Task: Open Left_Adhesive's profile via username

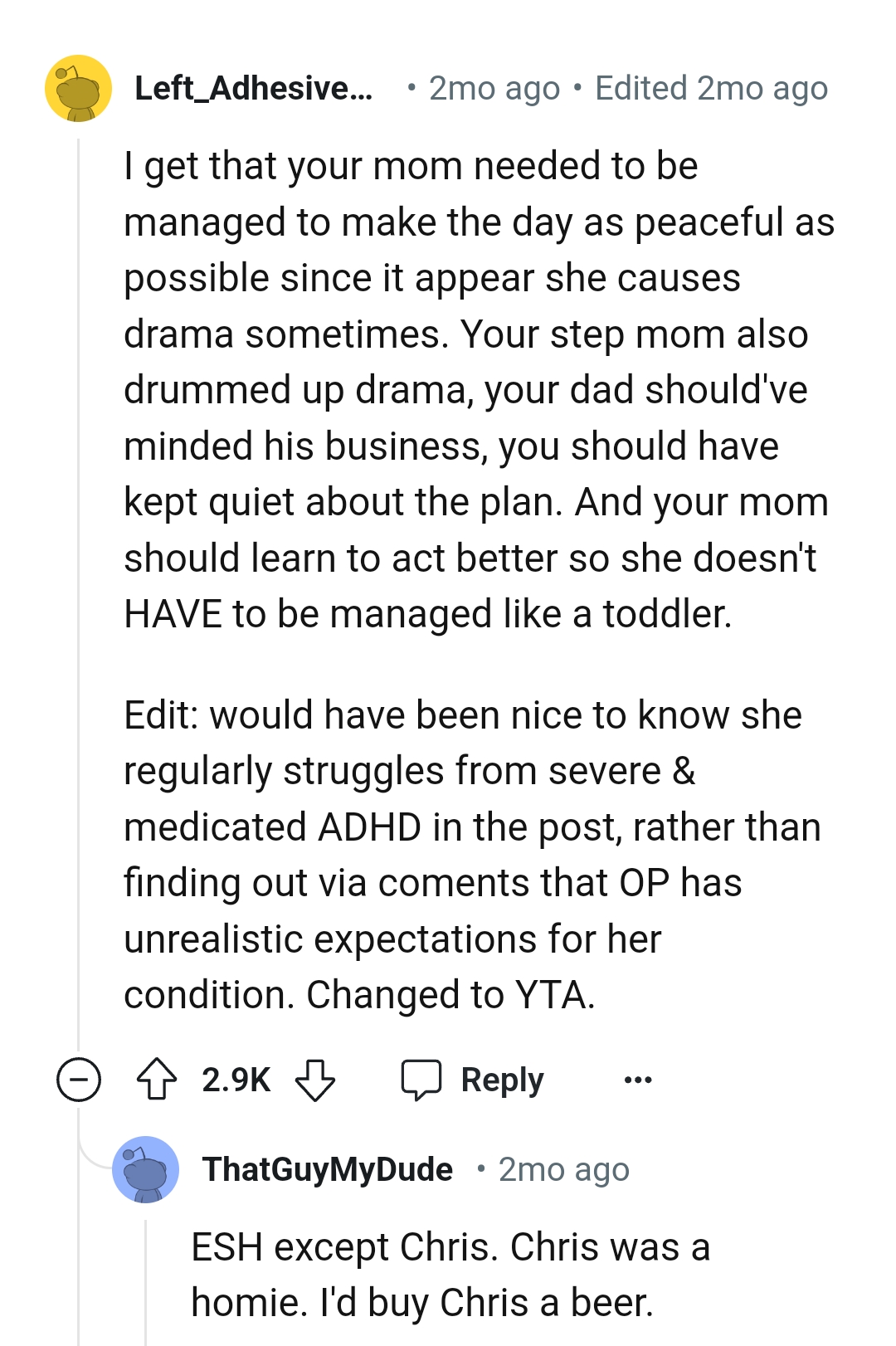Action: 253,88
